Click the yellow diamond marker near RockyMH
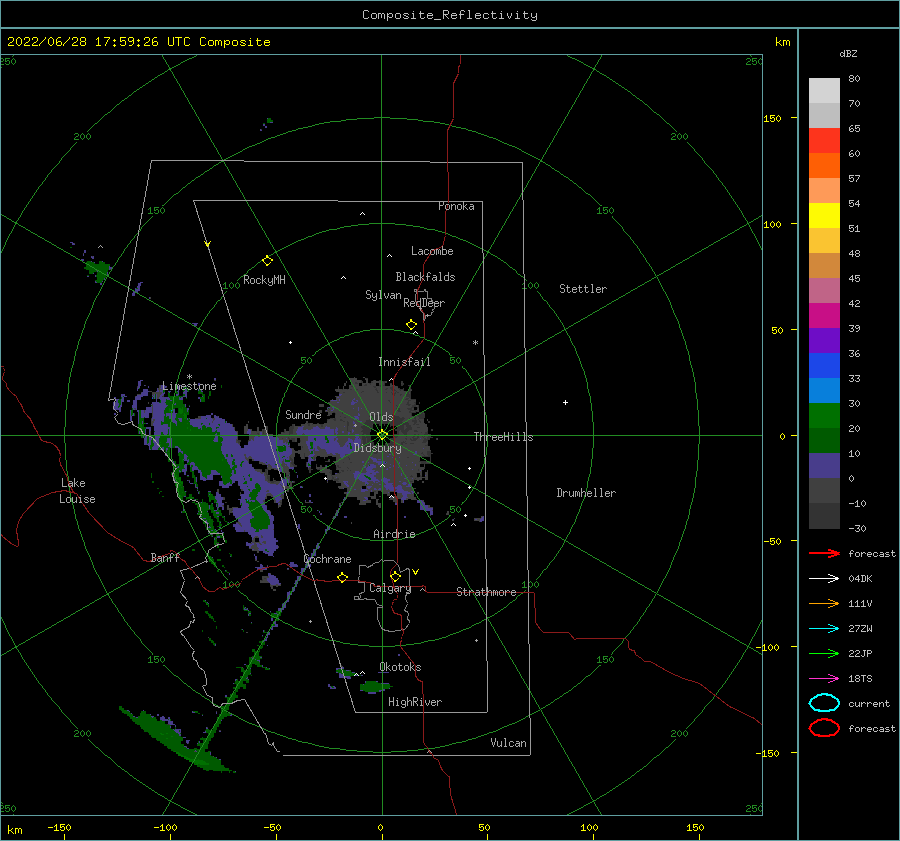This screenshot has height=841, width=900. (267, 261)
